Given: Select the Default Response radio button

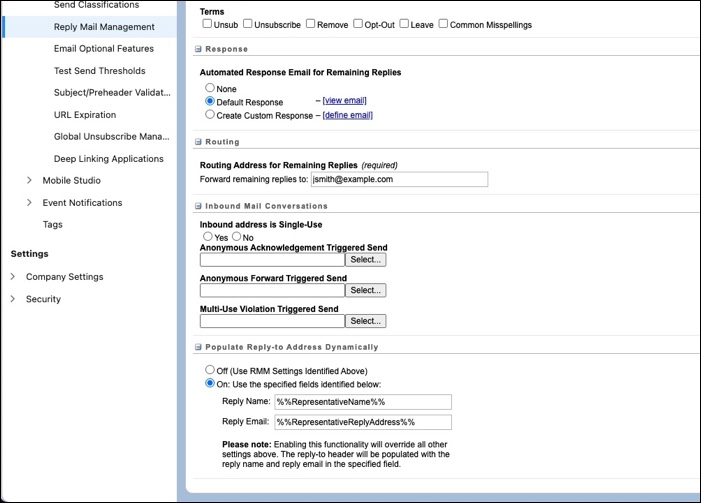Looking at the screenshot, I should click(x=210, y=101).
